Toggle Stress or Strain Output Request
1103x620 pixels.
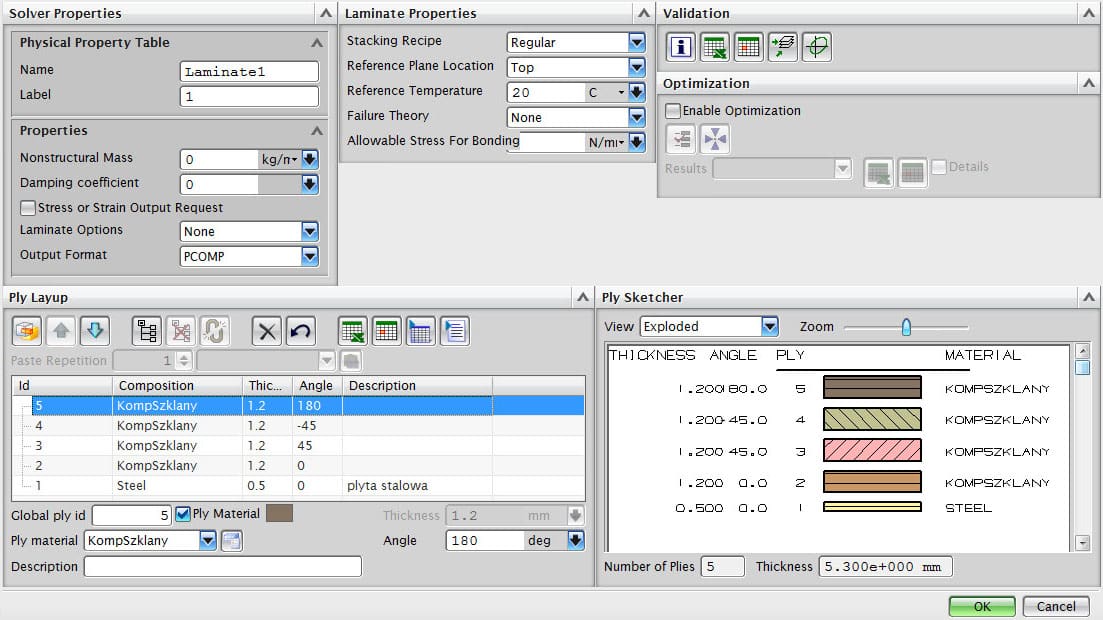click(x=28, y=208)
